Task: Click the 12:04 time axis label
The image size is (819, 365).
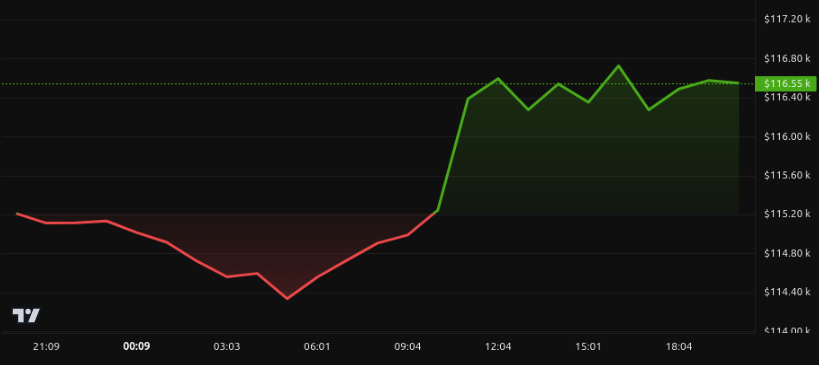Action: tap(498, 347)
